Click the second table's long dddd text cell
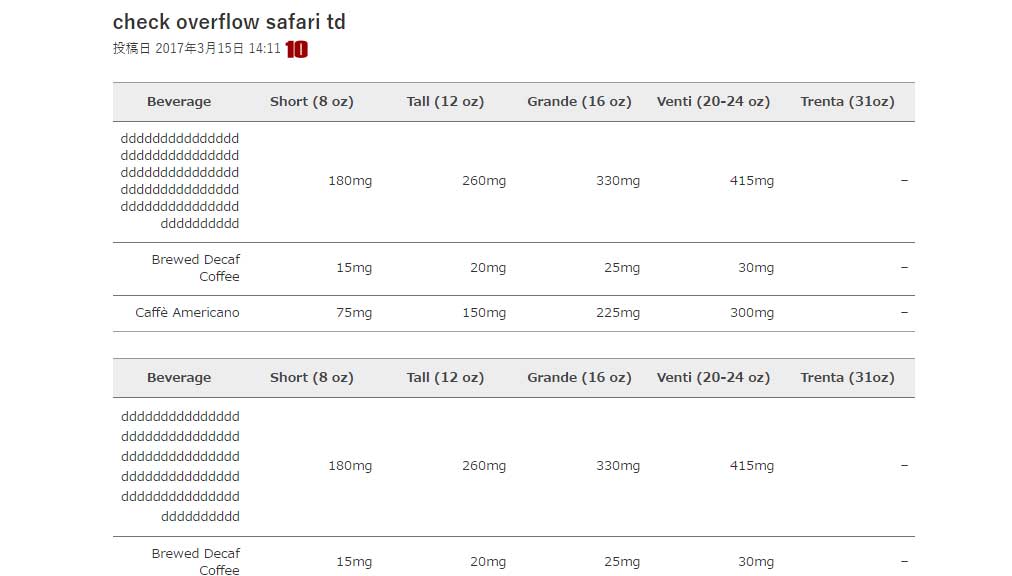Screen dimensions: 1012x576 click(180, 466)
